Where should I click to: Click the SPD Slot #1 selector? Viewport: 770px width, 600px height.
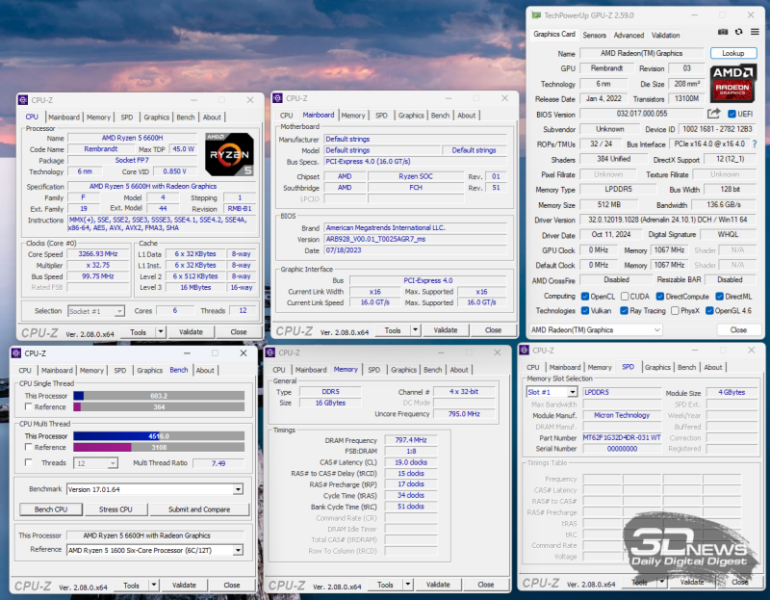[x=551, y=392]
